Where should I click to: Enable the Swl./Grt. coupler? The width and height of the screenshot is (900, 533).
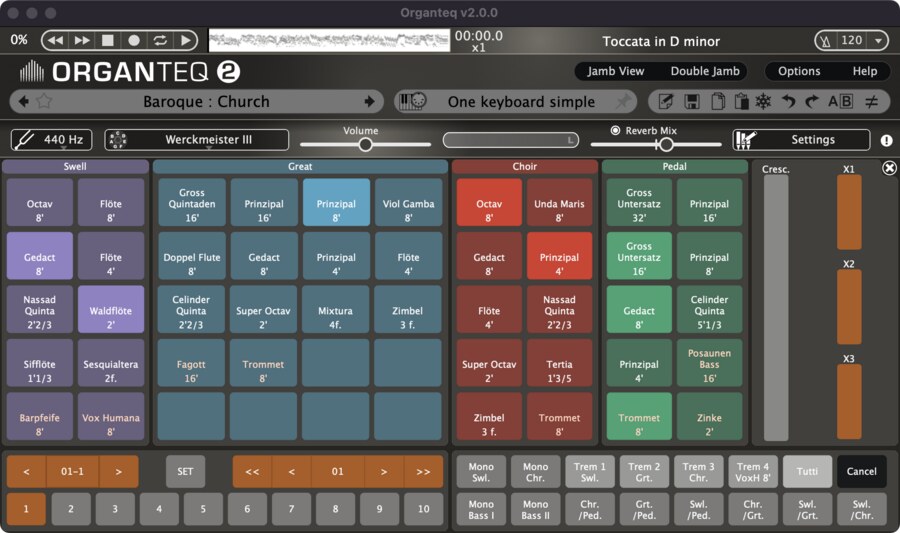pyautogui.click(x=807, y=509)
